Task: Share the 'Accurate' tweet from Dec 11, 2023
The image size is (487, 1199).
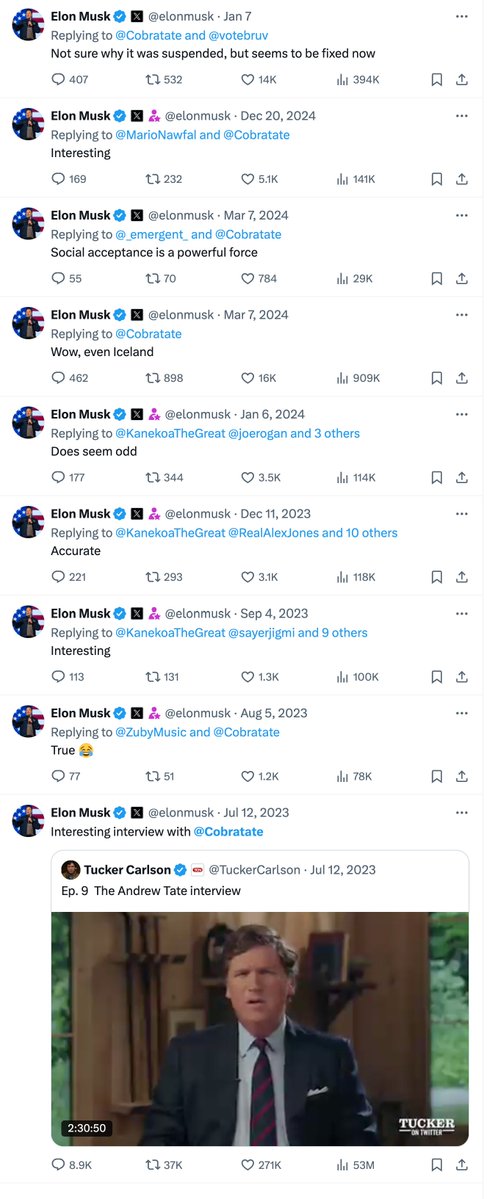Action: 462,577
